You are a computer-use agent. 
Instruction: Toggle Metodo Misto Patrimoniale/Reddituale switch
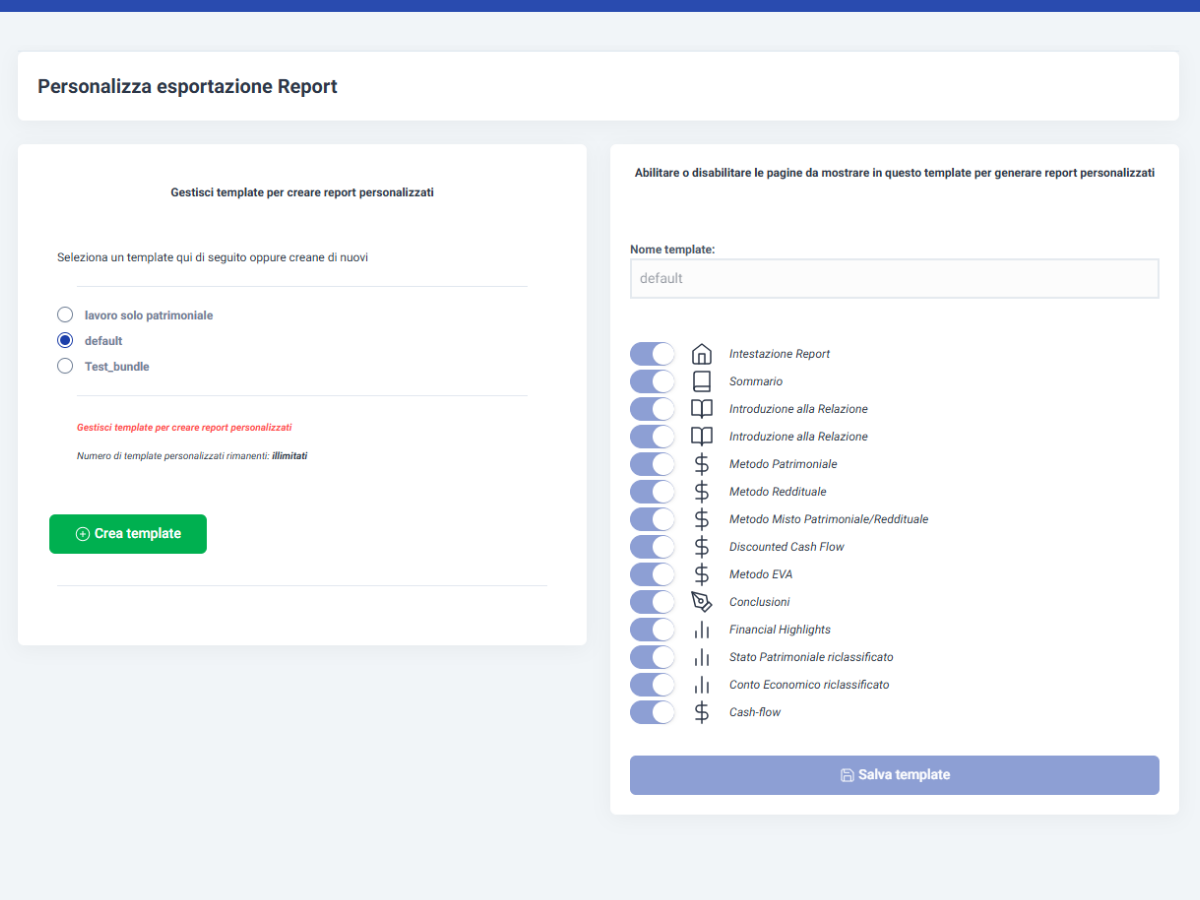click(653, 519)
